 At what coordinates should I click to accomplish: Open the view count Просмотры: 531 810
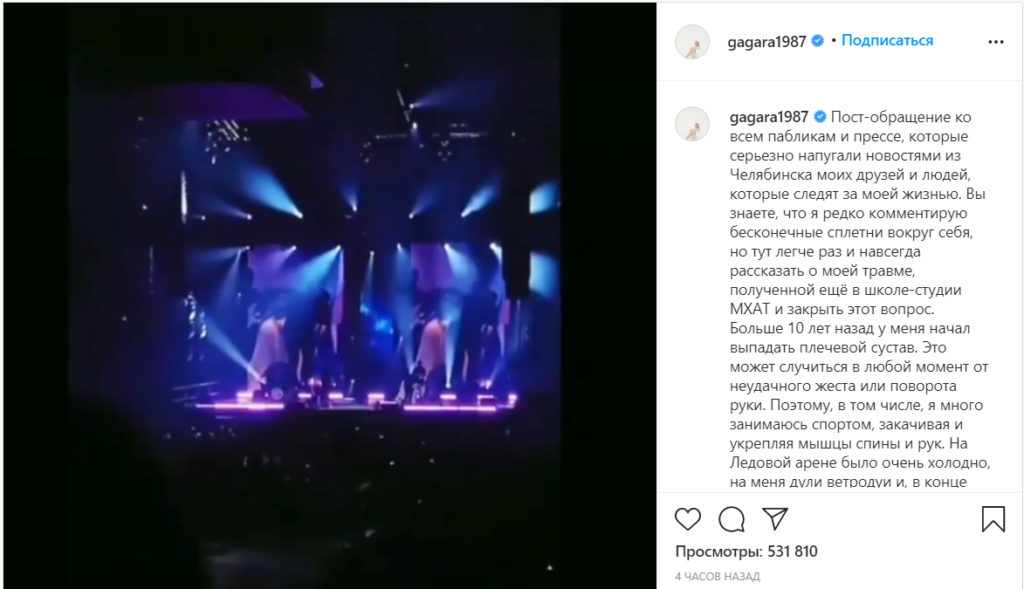(x=746, y=552)
